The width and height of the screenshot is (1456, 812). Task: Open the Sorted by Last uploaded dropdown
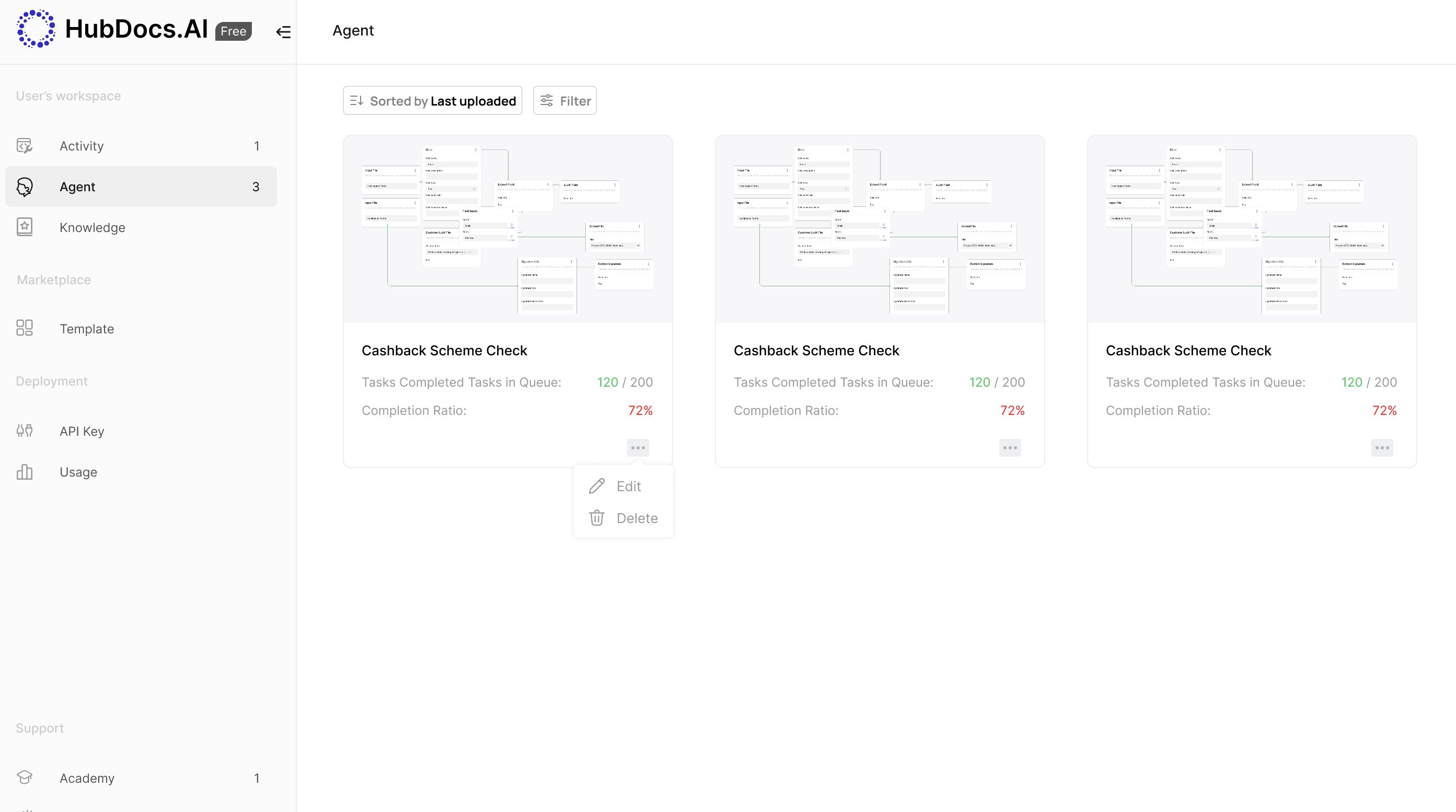432,100
